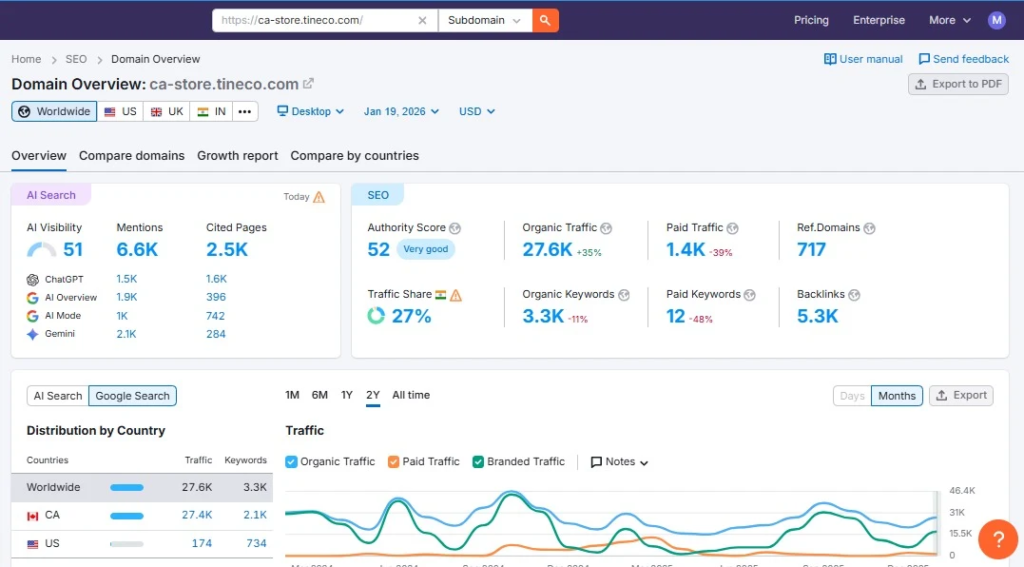1024x567 pixels.
Task: Switch to the Compare domains tab
Action: (x=132, y=156)
